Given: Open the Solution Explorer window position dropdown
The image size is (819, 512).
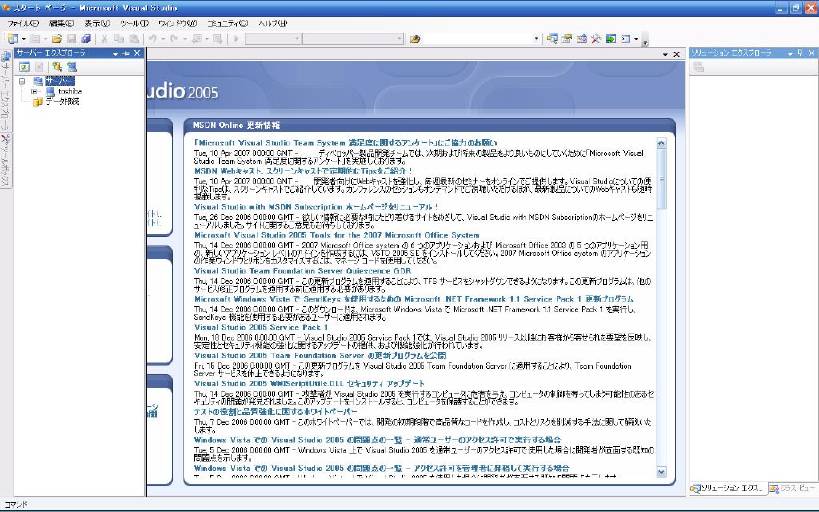Looking at the screenshot, I should [x=790, y=53].
